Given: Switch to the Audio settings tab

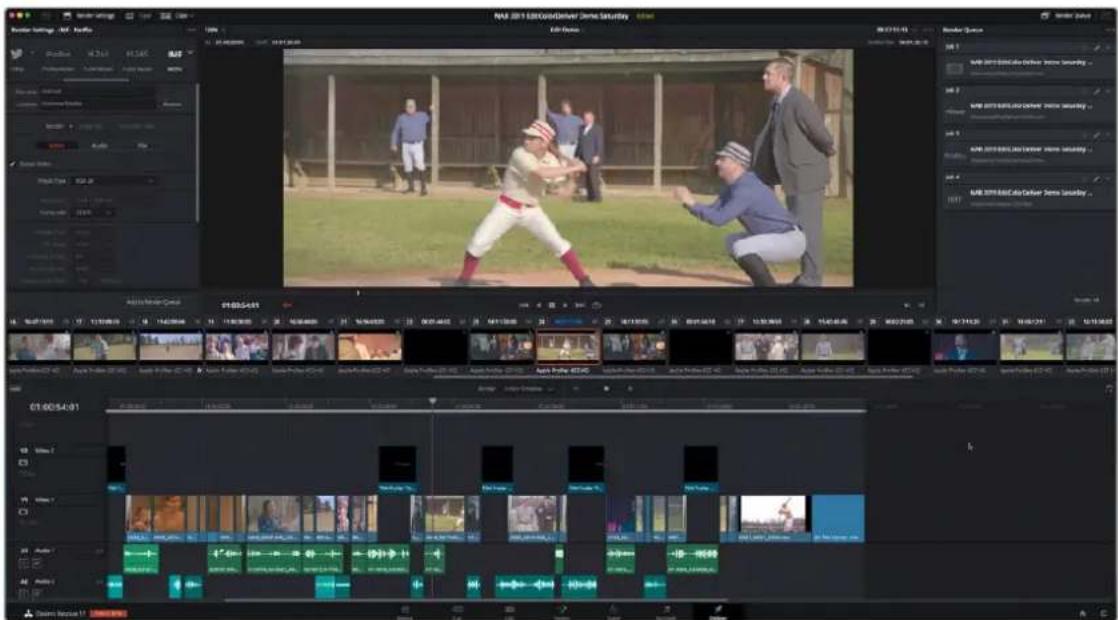Looking at the screenshot, I should click(100, 145).
